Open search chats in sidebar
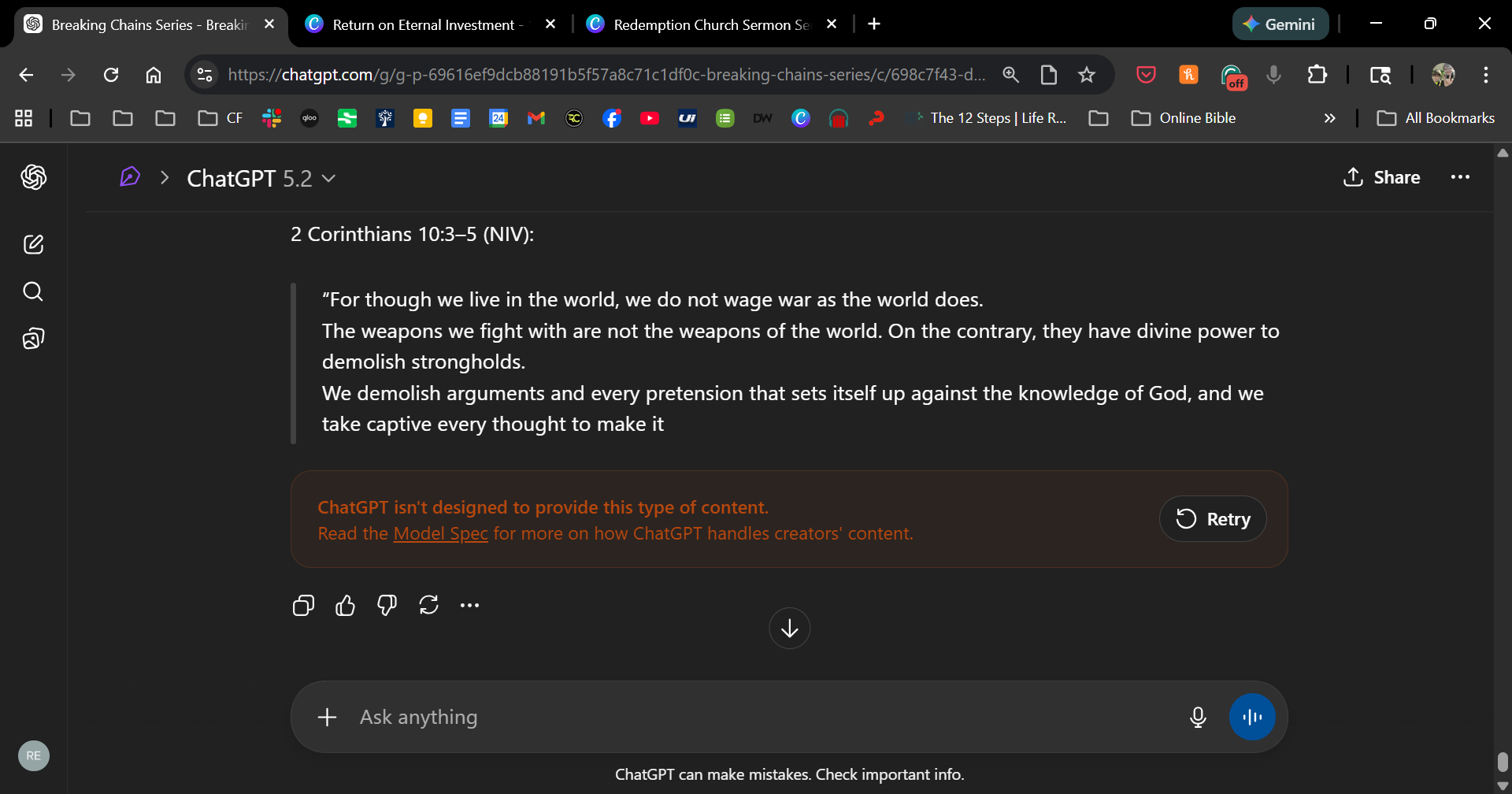The width and height of the screenshot is (1512, 794). [33, 291]
